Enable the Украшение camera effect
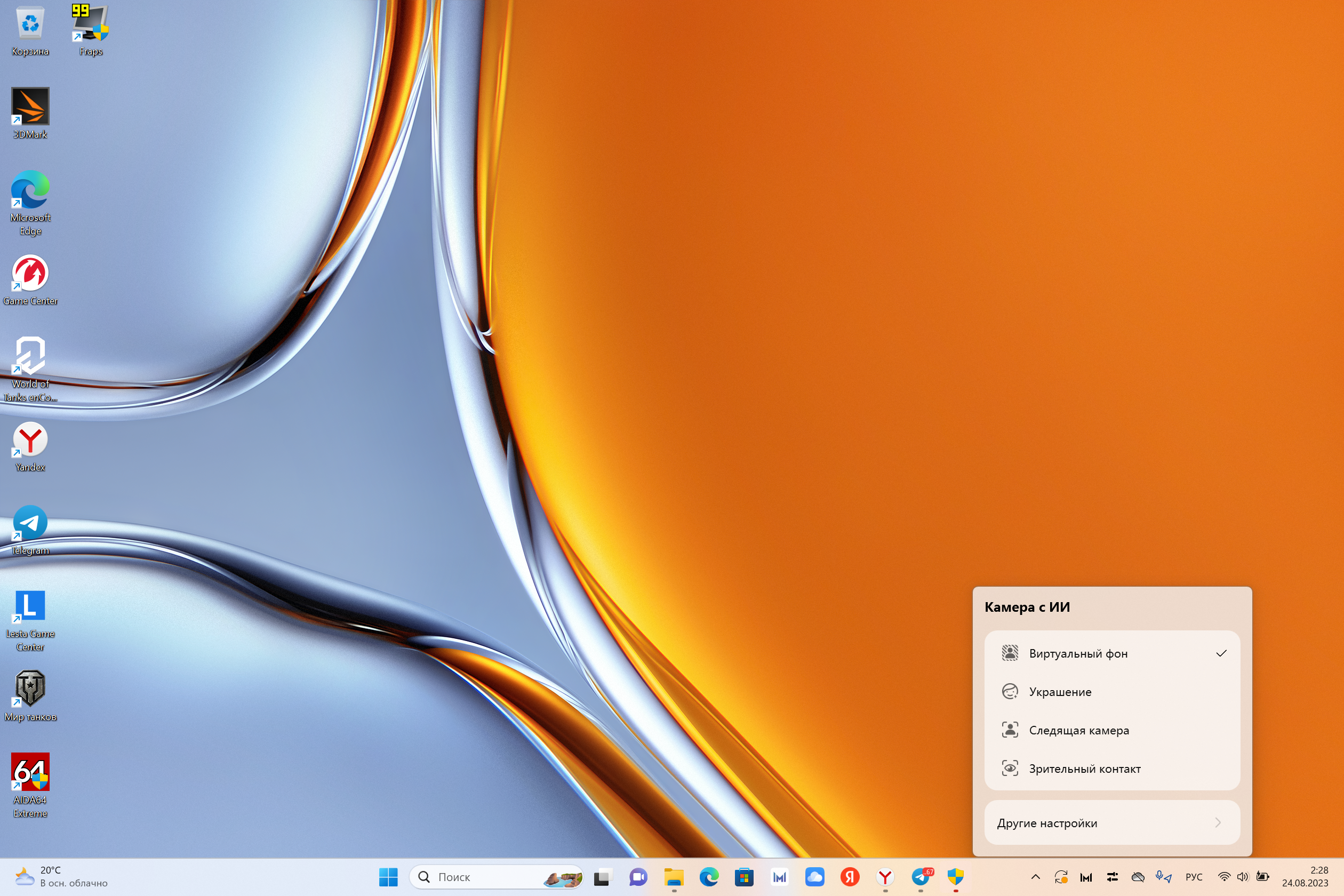Image resolution: width=1344 pixels, height=896 pixels. 1112,692
